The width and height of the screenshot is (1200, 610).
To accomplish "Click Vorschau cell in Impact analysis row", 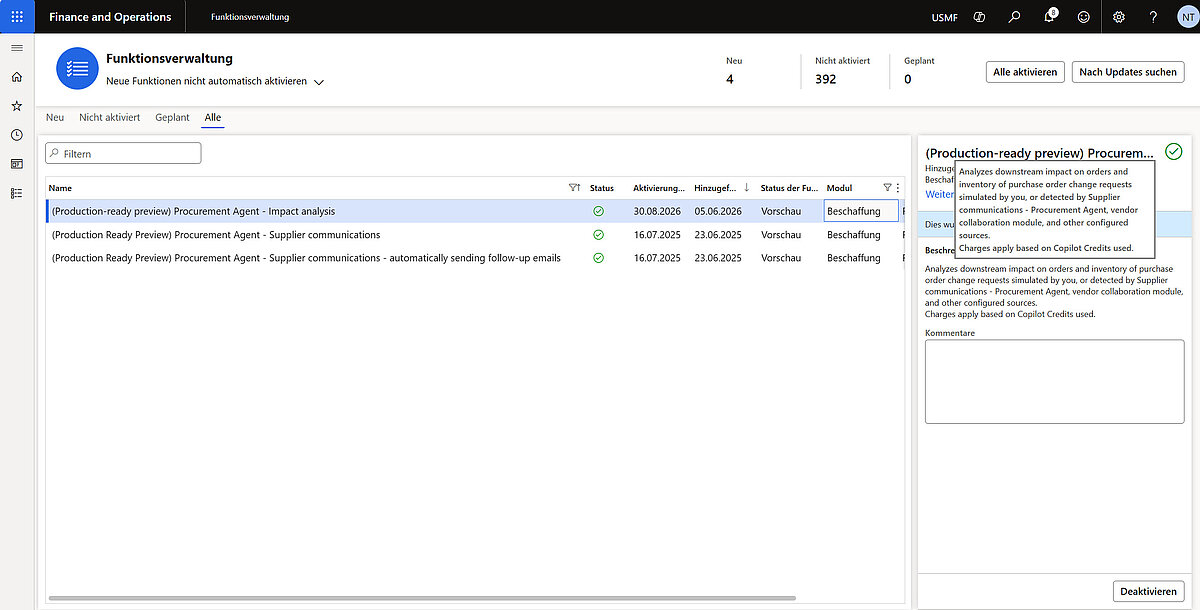I will click(781, 212).
